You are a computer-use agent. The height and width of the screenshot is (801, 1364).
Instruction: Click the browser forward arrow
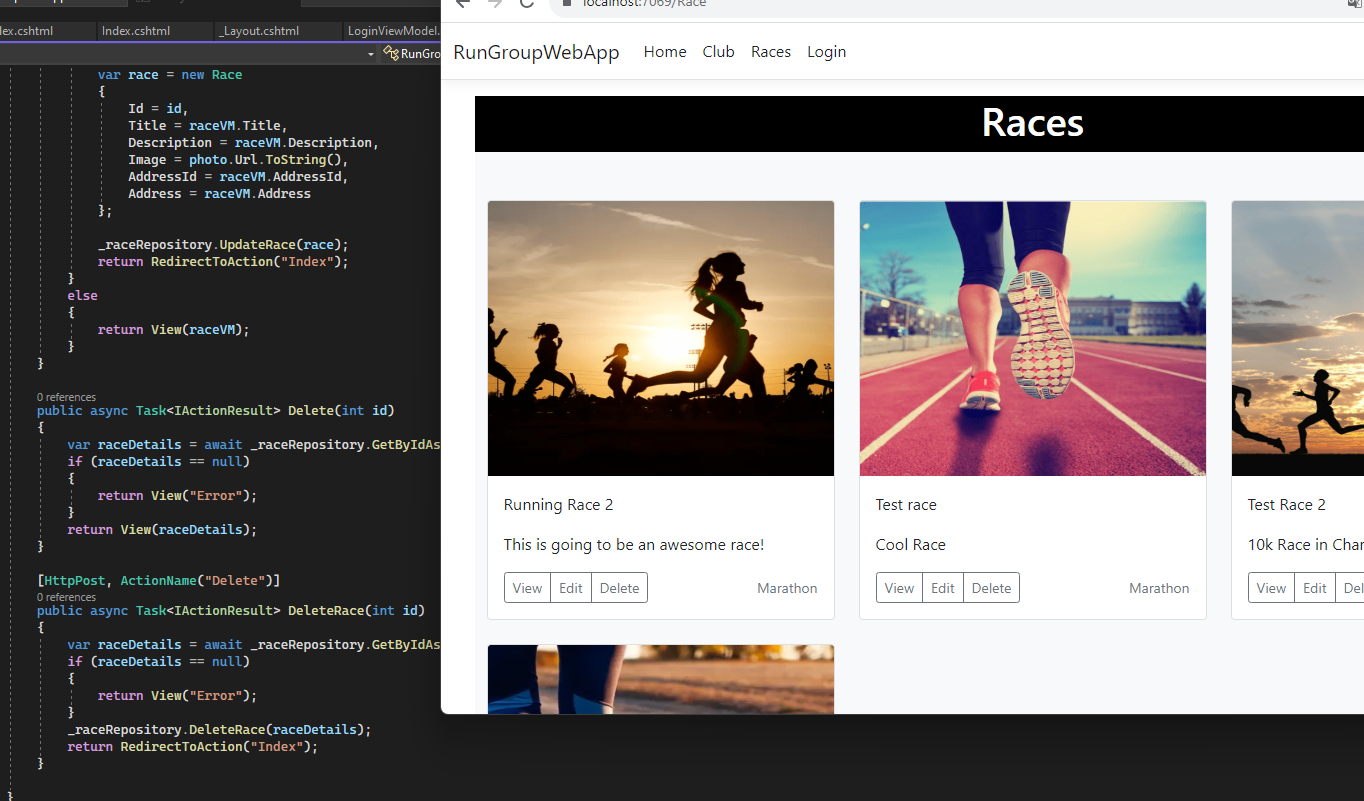[x=495, y=4]
